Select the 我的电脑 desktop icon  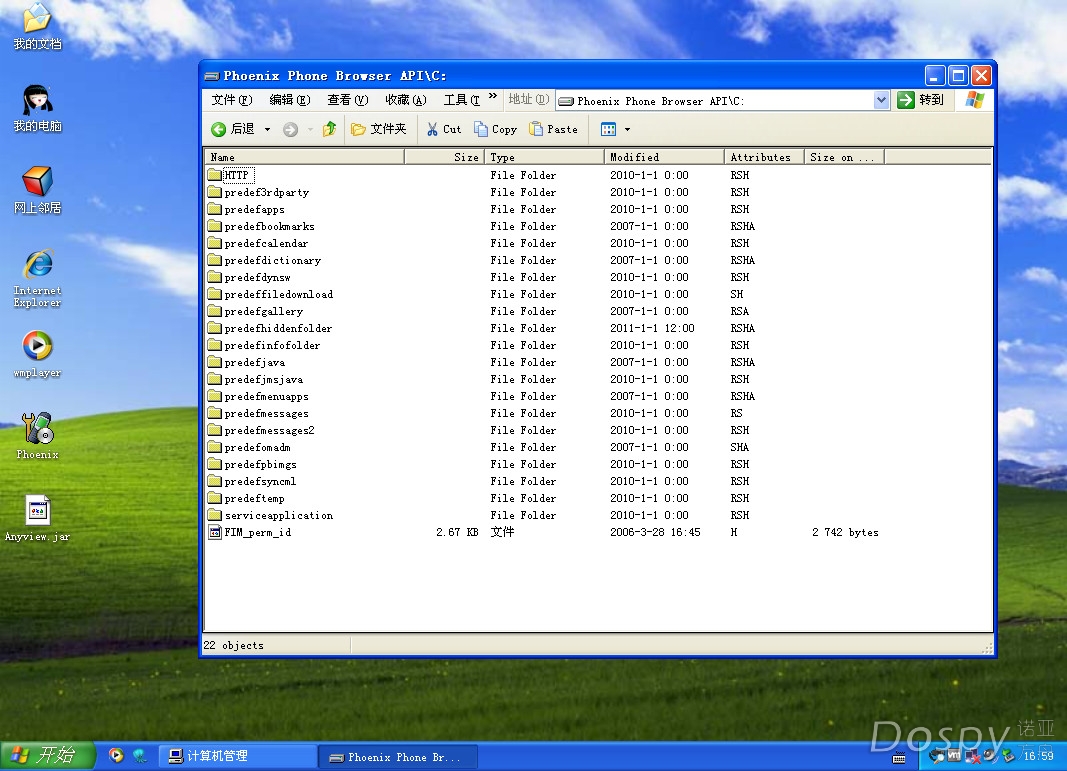(x=37, y=109)
